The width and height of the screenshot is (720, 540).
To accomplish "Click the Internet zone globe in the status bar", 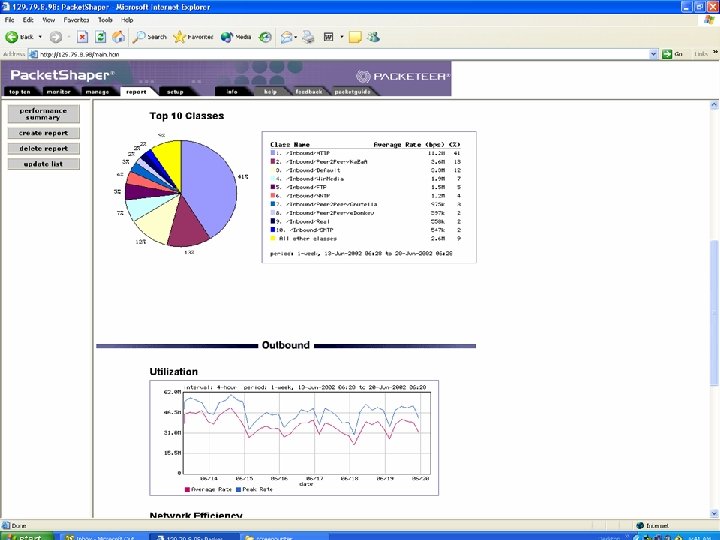I will coord(640,525).
